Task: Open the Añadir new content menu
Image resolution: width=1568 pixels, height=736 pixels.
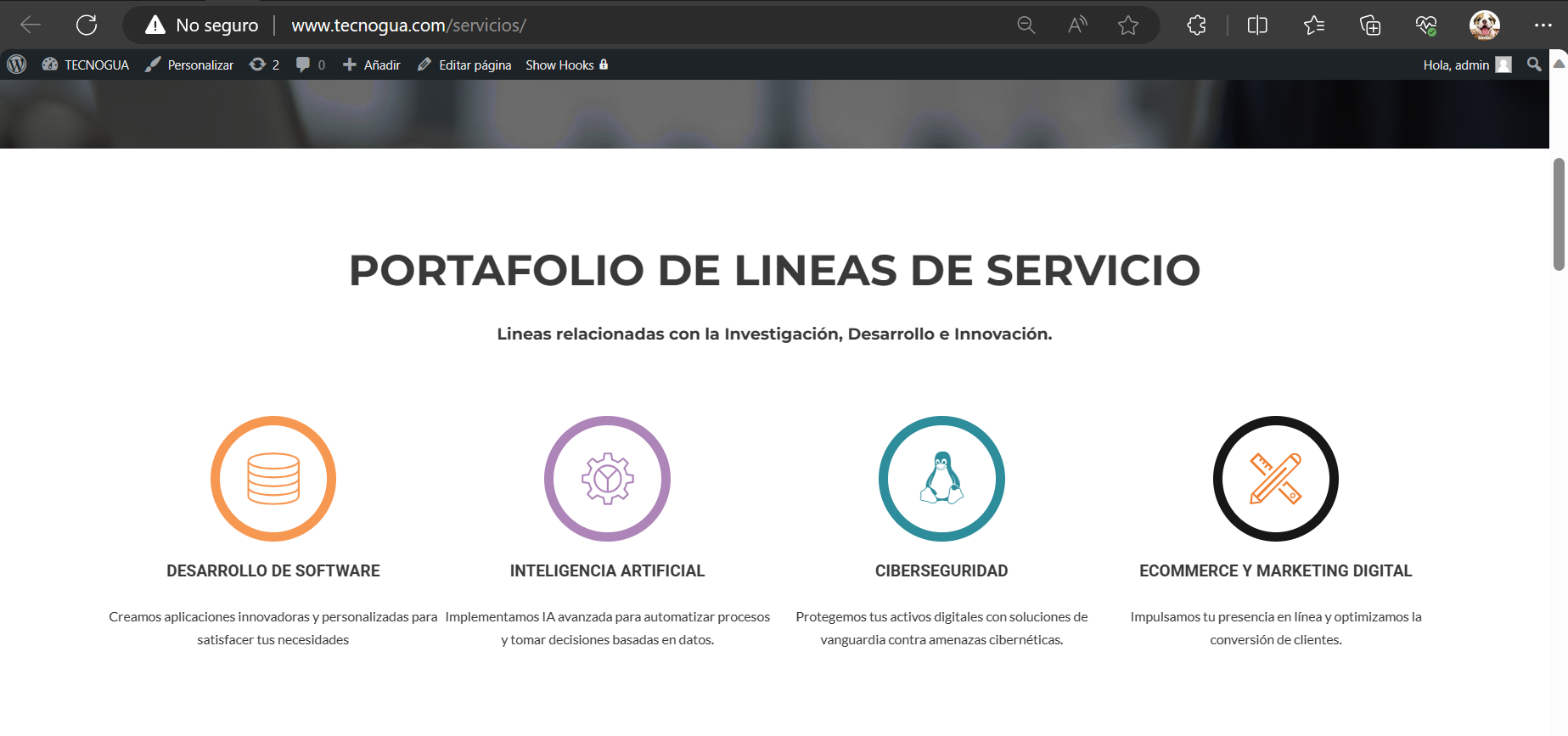Action: click(x=372, y=65)
